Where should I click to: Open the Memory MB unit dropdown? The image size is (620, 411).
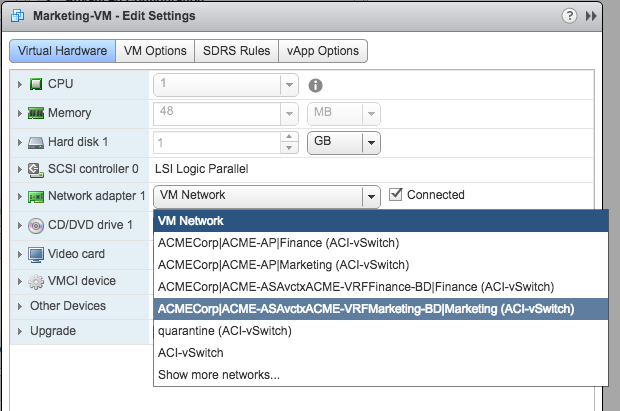(371, 114)
